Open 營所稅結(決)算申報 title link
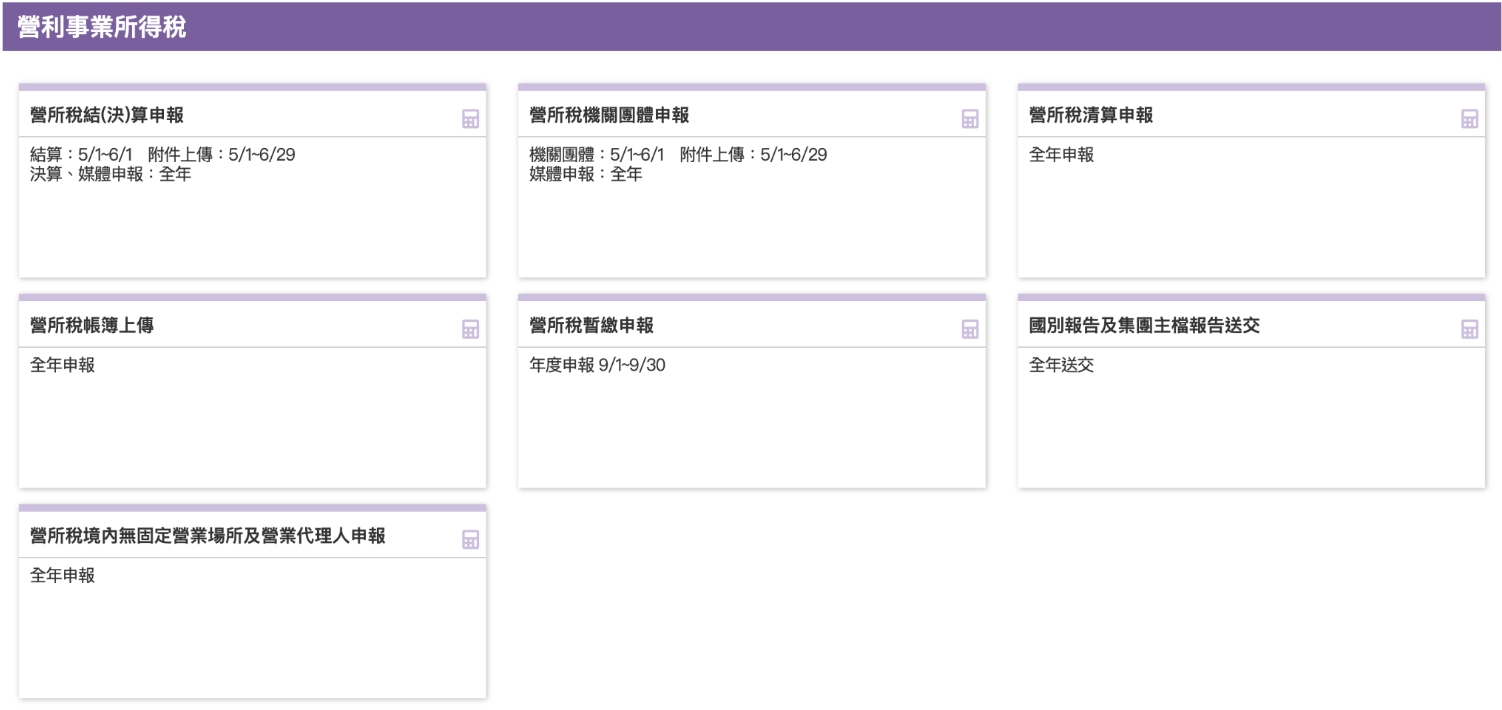Viewport: 1502px width, 710px height. pos(107,115)
